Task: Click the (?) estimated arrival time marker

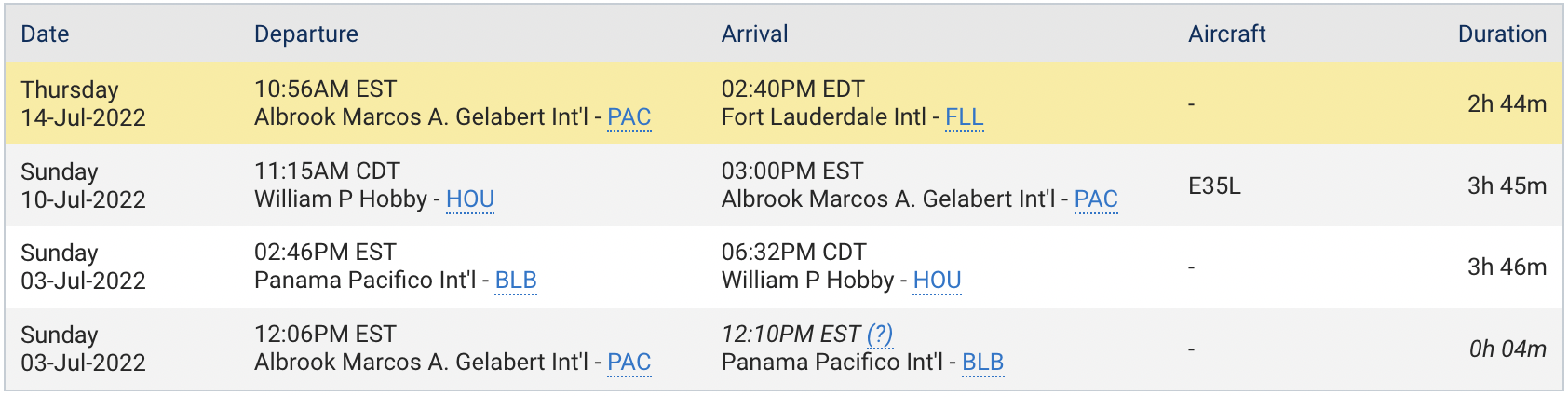Action: (x=880, y=335)
